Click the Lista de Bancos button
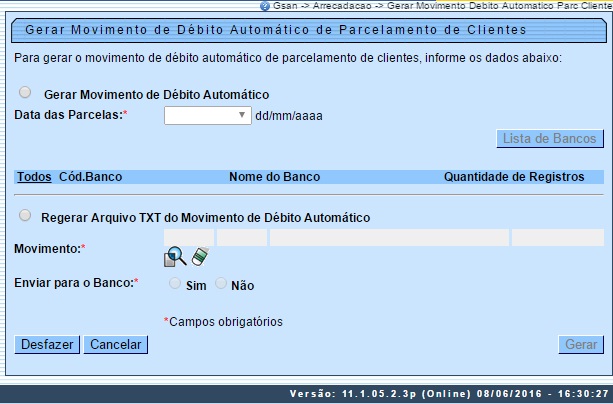The width and height of the screenshot is (613, 404). click(x=550, y=138)
